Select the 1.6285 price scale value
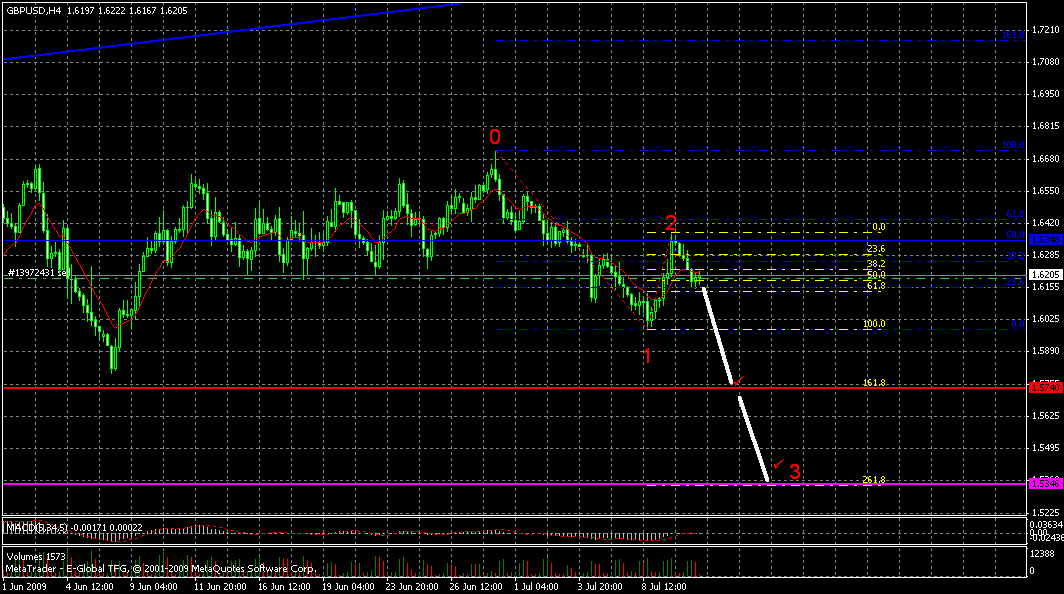1064x594 pixels. (x=1046, y=255)
